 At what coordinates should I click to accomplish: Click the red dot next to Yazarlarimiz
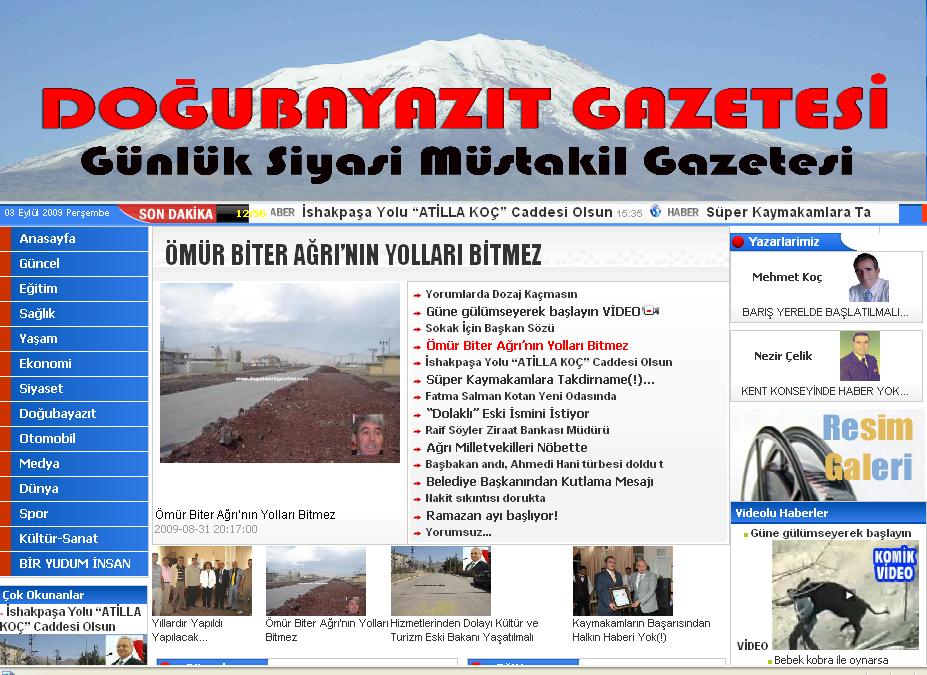[x=738, y=241]
